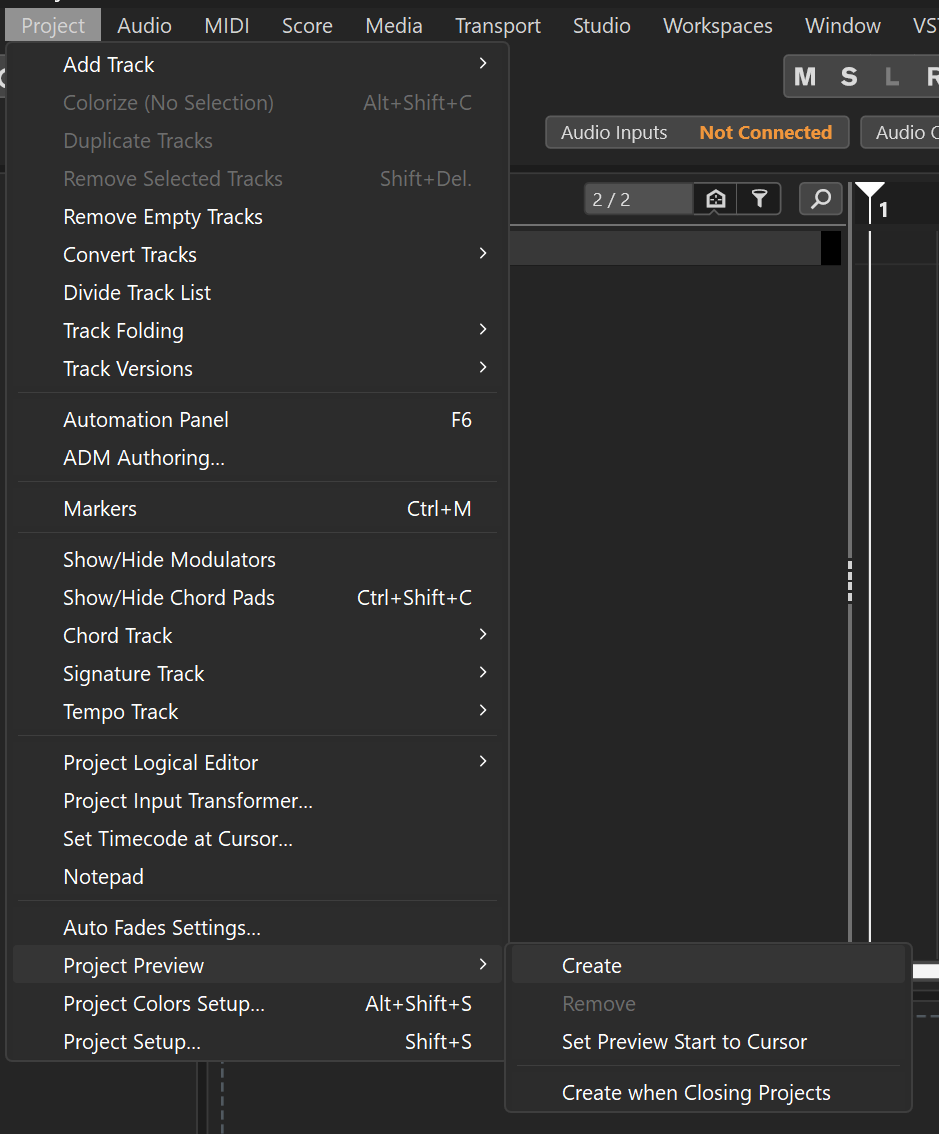Viewport: 939px width, 1134px height.
Task: Enable Create when Closing Projects option
Action: (696, 1093)
